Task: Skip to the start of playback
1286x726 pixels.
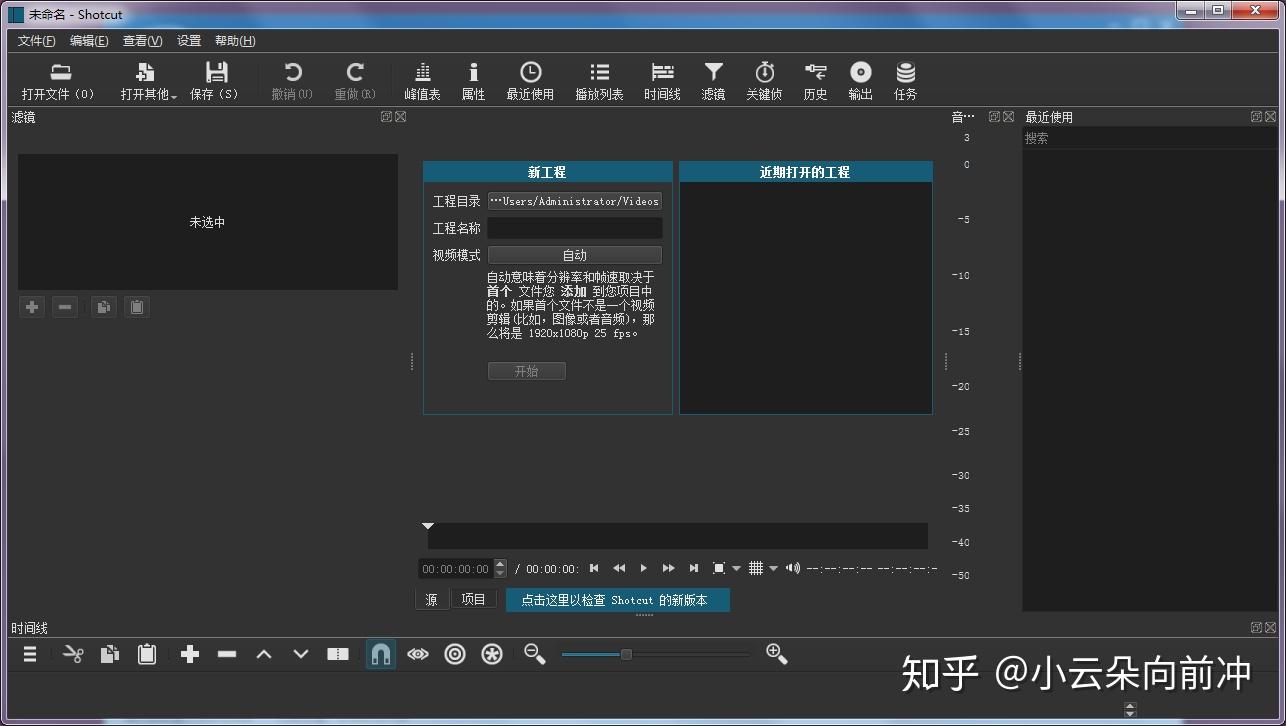Action: 594,568
